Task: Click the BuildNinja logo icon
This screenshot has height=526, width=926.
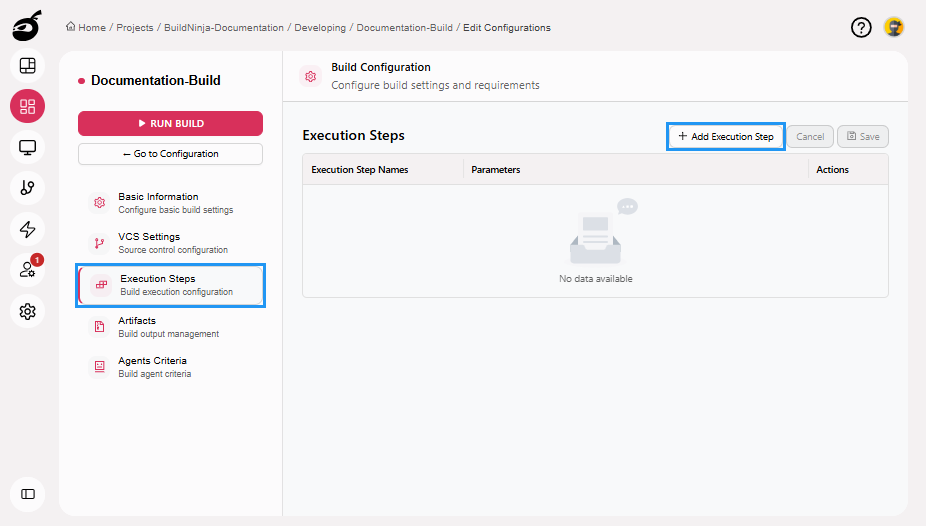Action: click(27, 25)
